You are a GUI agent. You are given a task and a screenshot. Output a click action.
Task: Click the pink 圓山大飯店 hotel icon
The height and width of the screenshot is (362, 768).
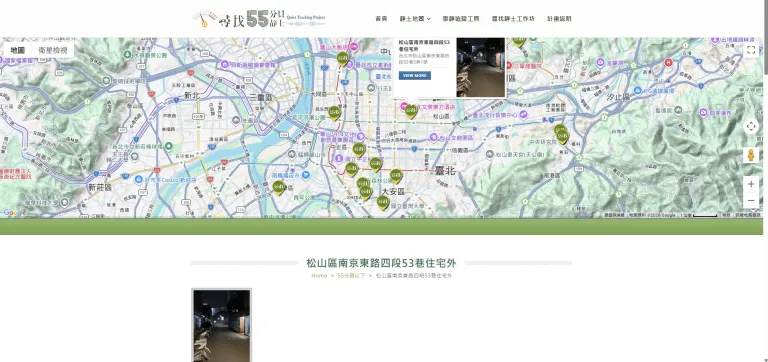click(x=353, y=47)
